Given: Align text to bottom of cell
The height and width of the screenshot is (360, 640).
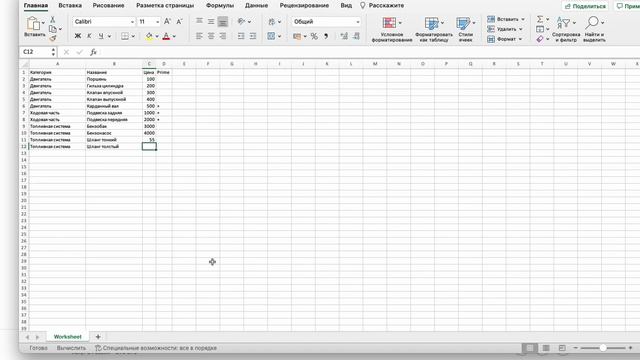Looking at the screenshot, I should pos(222,21).
